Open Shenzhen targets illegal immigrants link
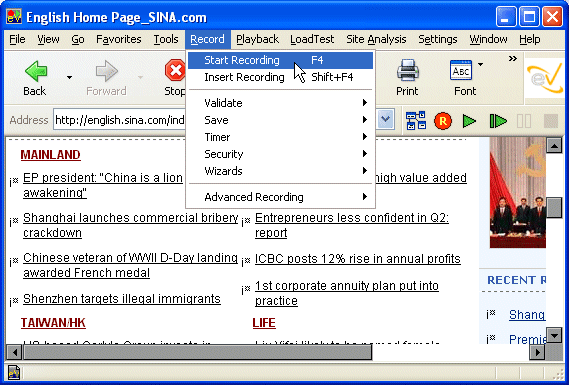569x385 pixels. [122, 299]
